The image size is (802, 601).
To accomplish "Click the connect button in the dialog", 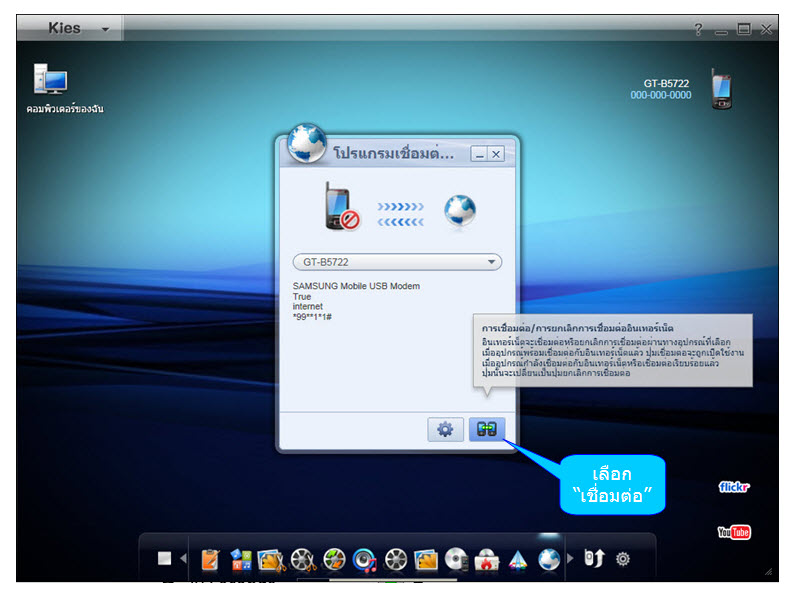I will [x=487, y=429].
